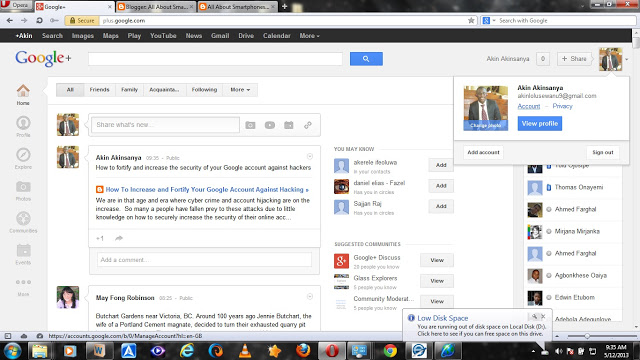The width and height of the screenshot is (640, 360).
Task: Click Mirjana Mirjanka in chat list
Action: point(577,231)
